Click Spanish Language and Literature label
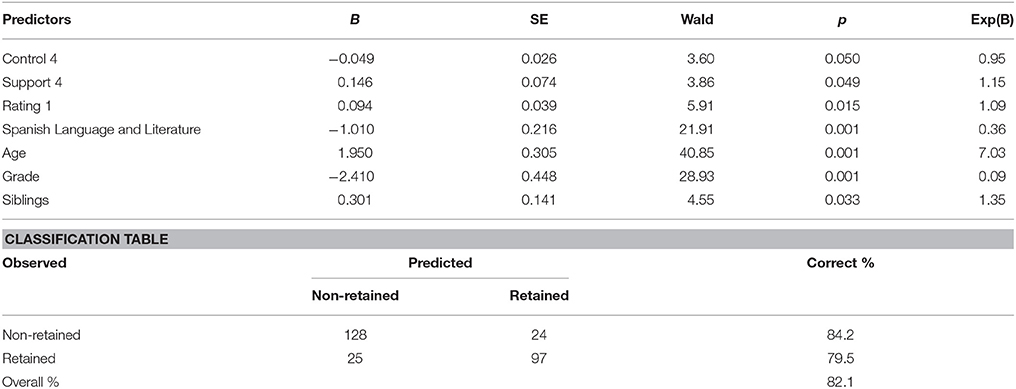The width and height of the screenshot is (1016, 389). click(101, 130)
